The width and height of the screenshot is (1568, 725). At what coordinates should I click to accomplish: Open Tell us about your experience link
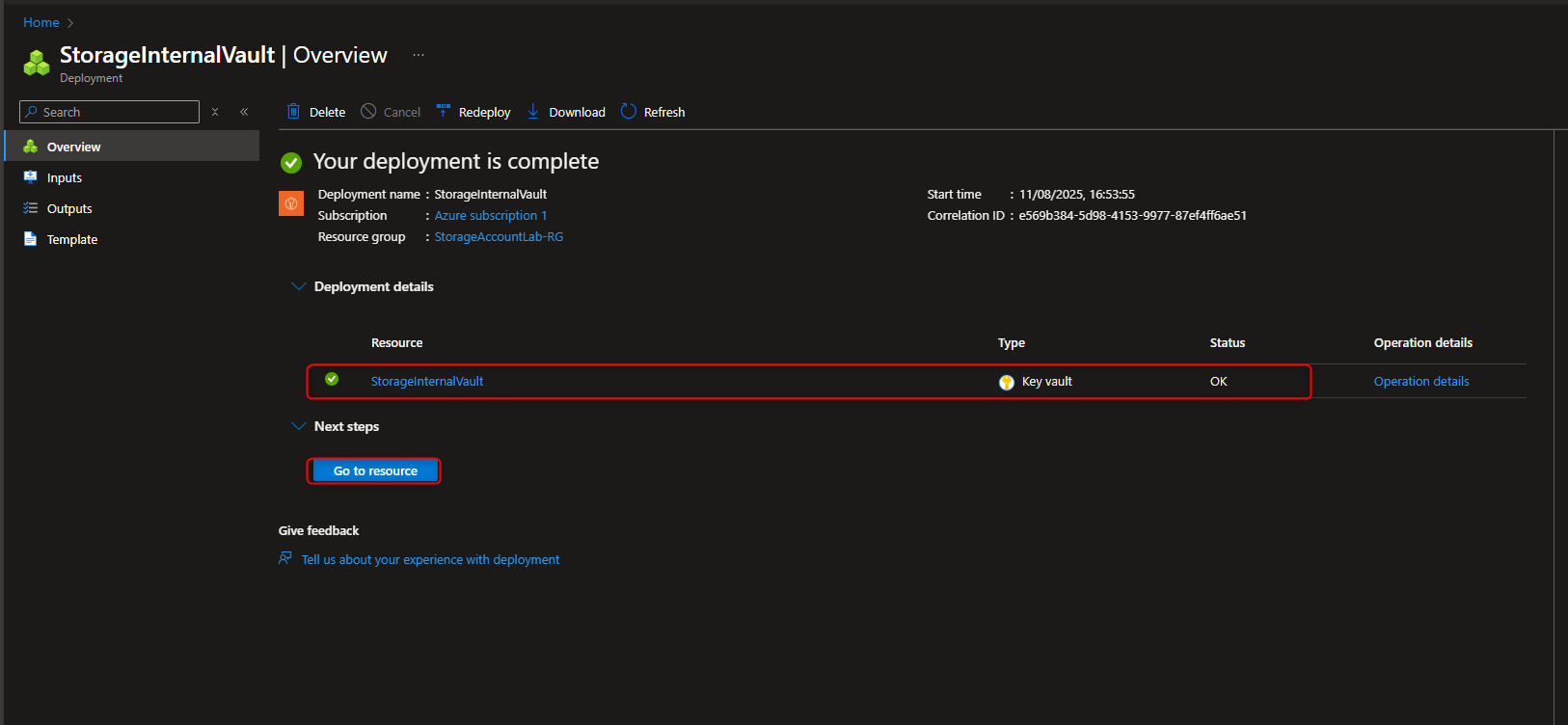click(x=430, y=560)
